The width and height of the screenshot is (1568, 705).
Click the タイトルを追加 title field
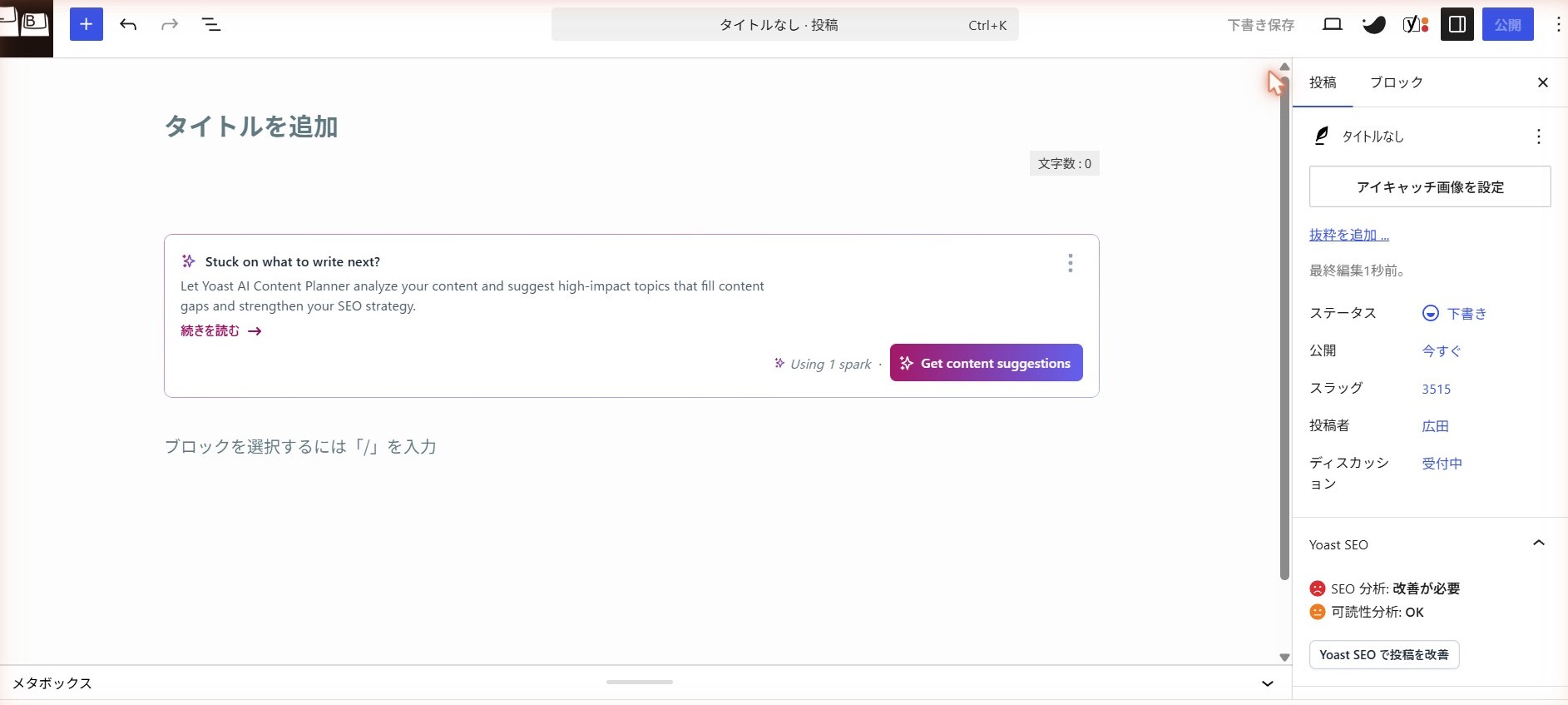tap(632, 127)
